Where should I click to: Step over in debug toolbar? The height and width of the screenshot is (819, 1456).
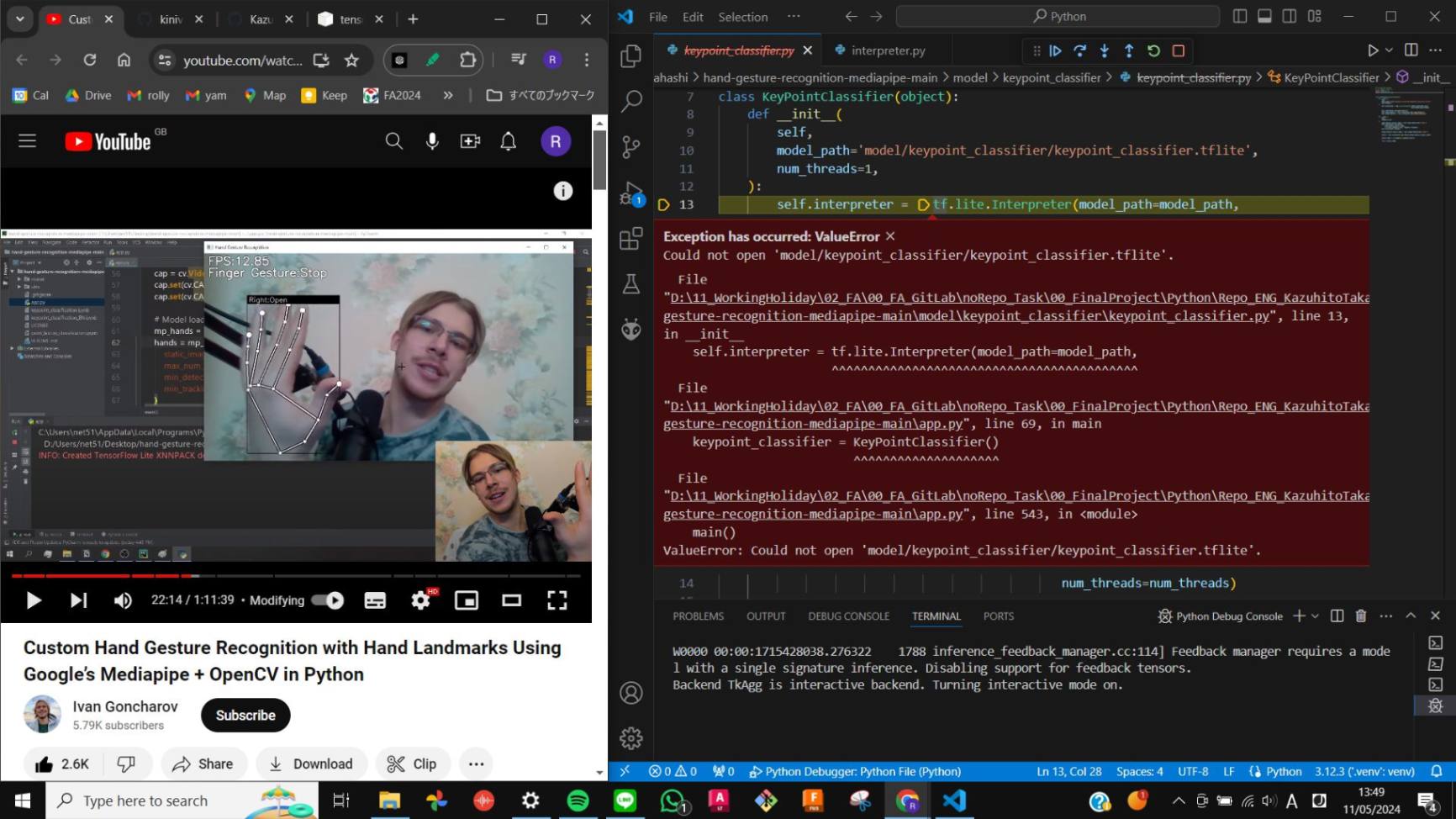click(x=1080, y=50)
